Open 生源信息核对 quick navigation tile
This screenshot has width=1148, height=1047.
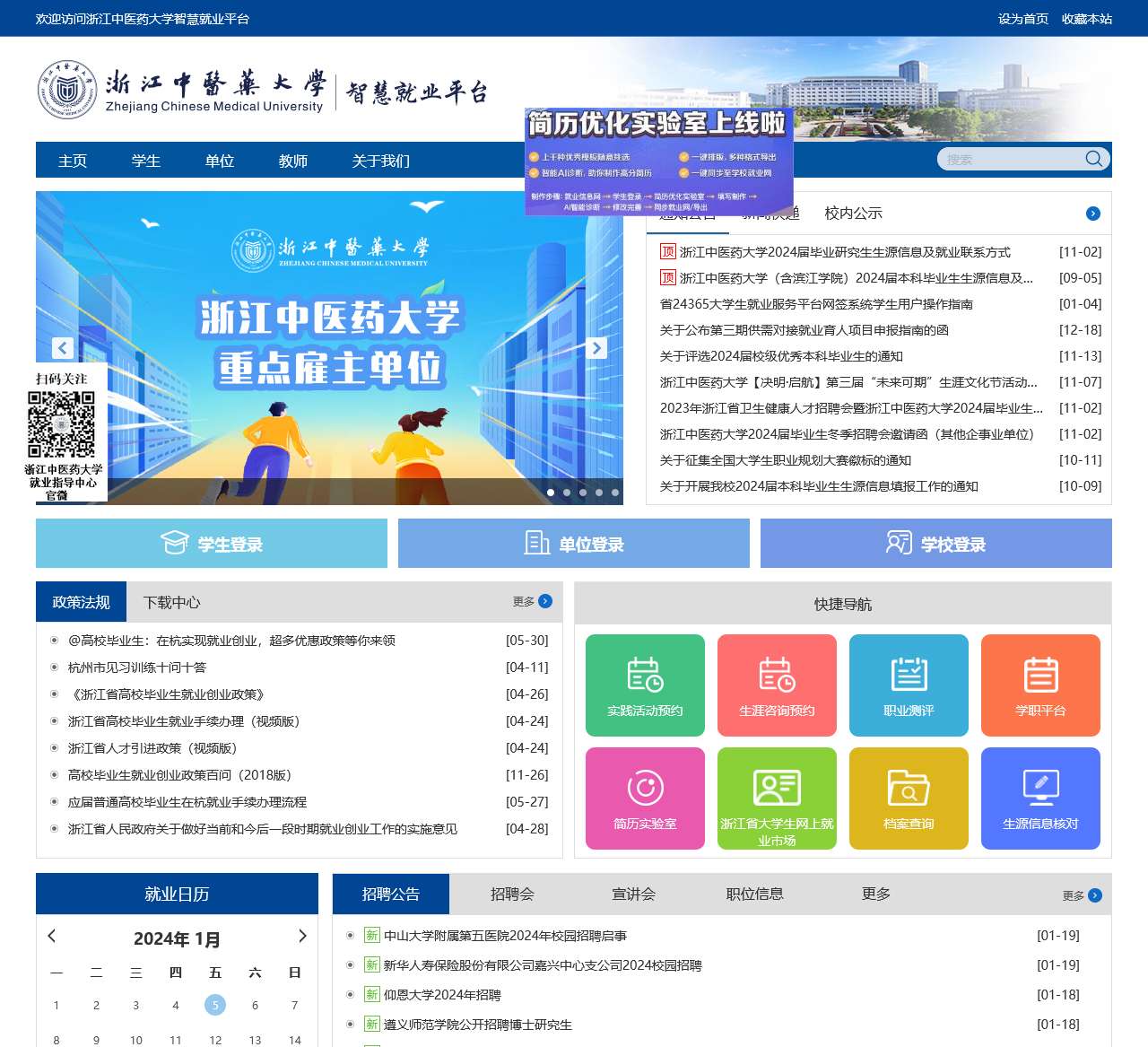pos(1040,798)
